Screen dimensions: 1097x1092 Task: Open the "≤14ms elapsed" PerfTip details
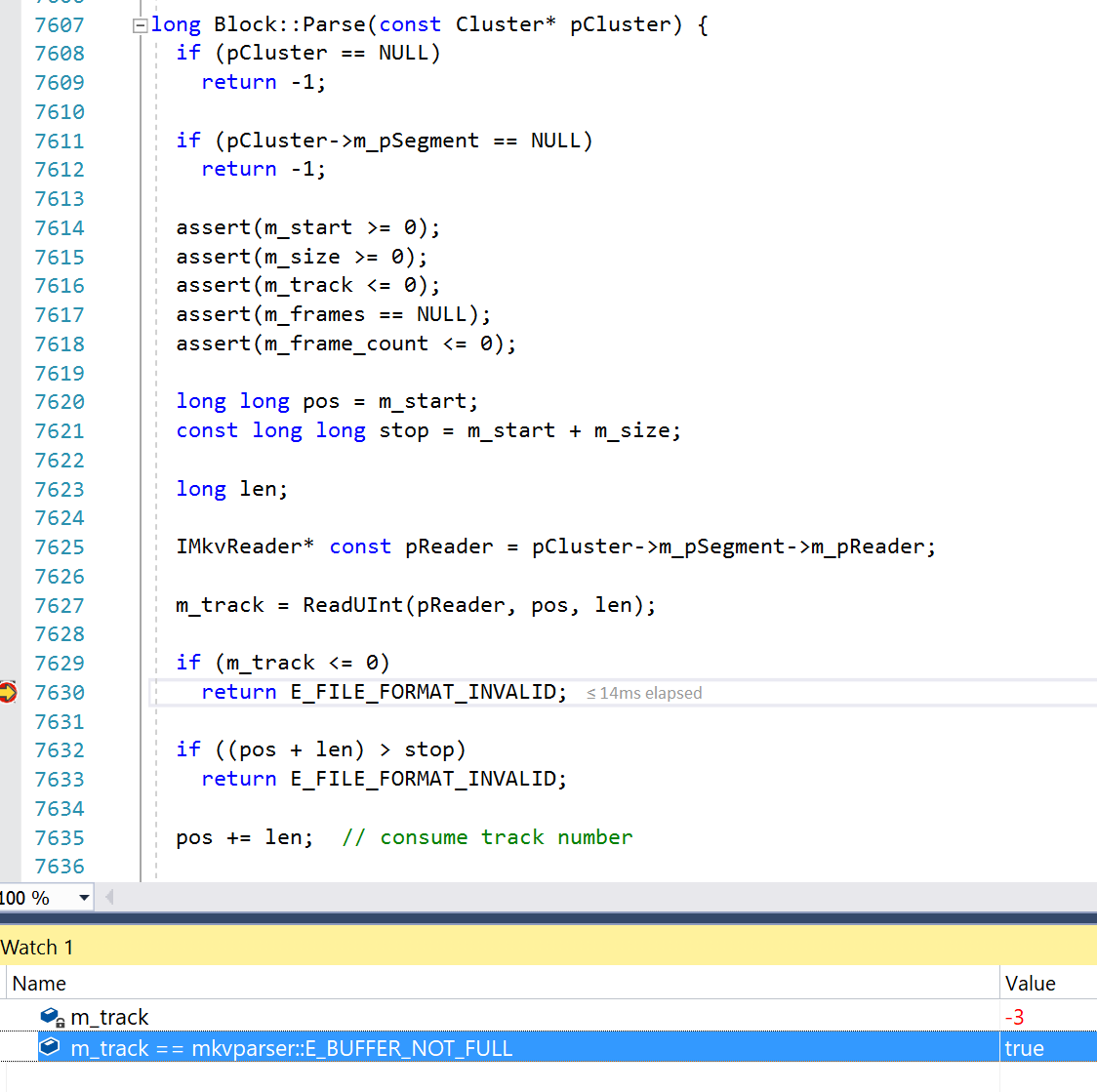point(644,693)
